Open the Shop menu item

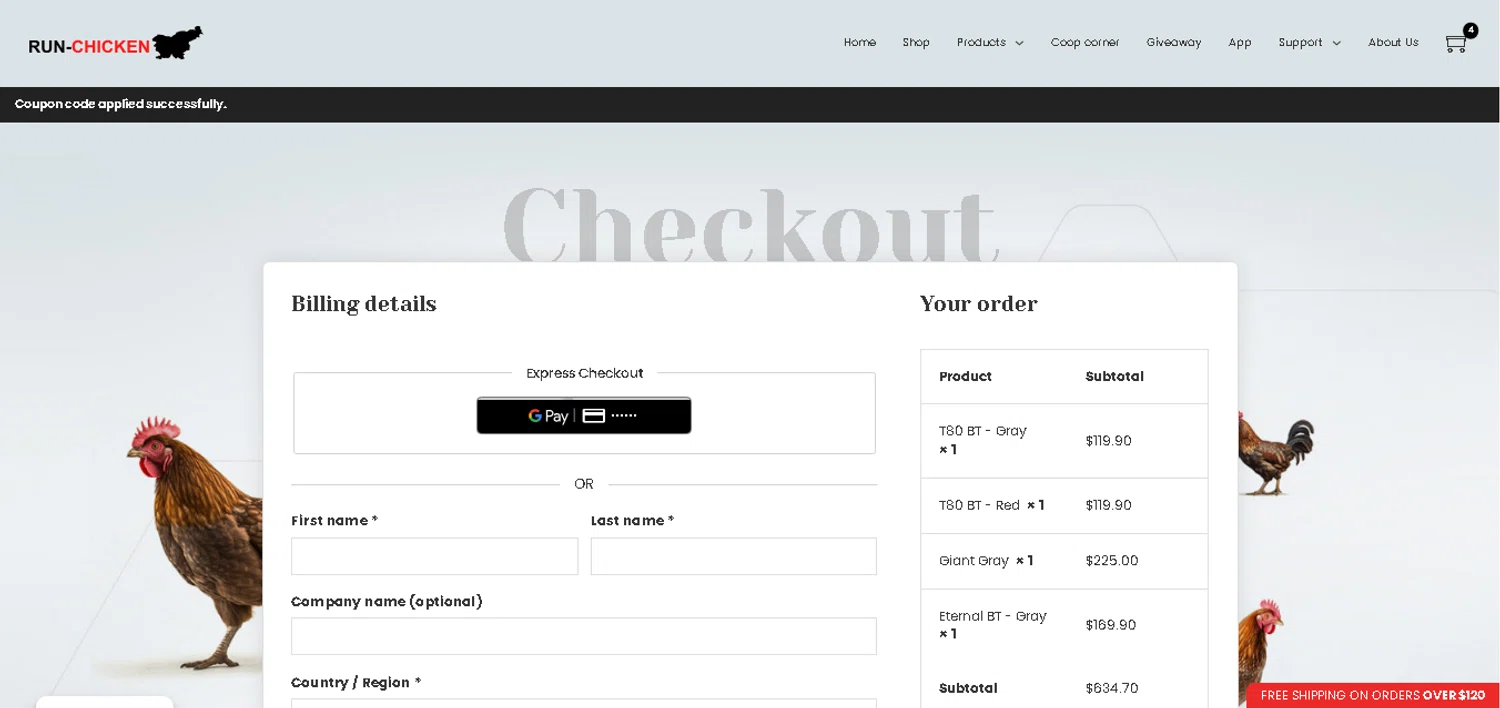[916, 42]
